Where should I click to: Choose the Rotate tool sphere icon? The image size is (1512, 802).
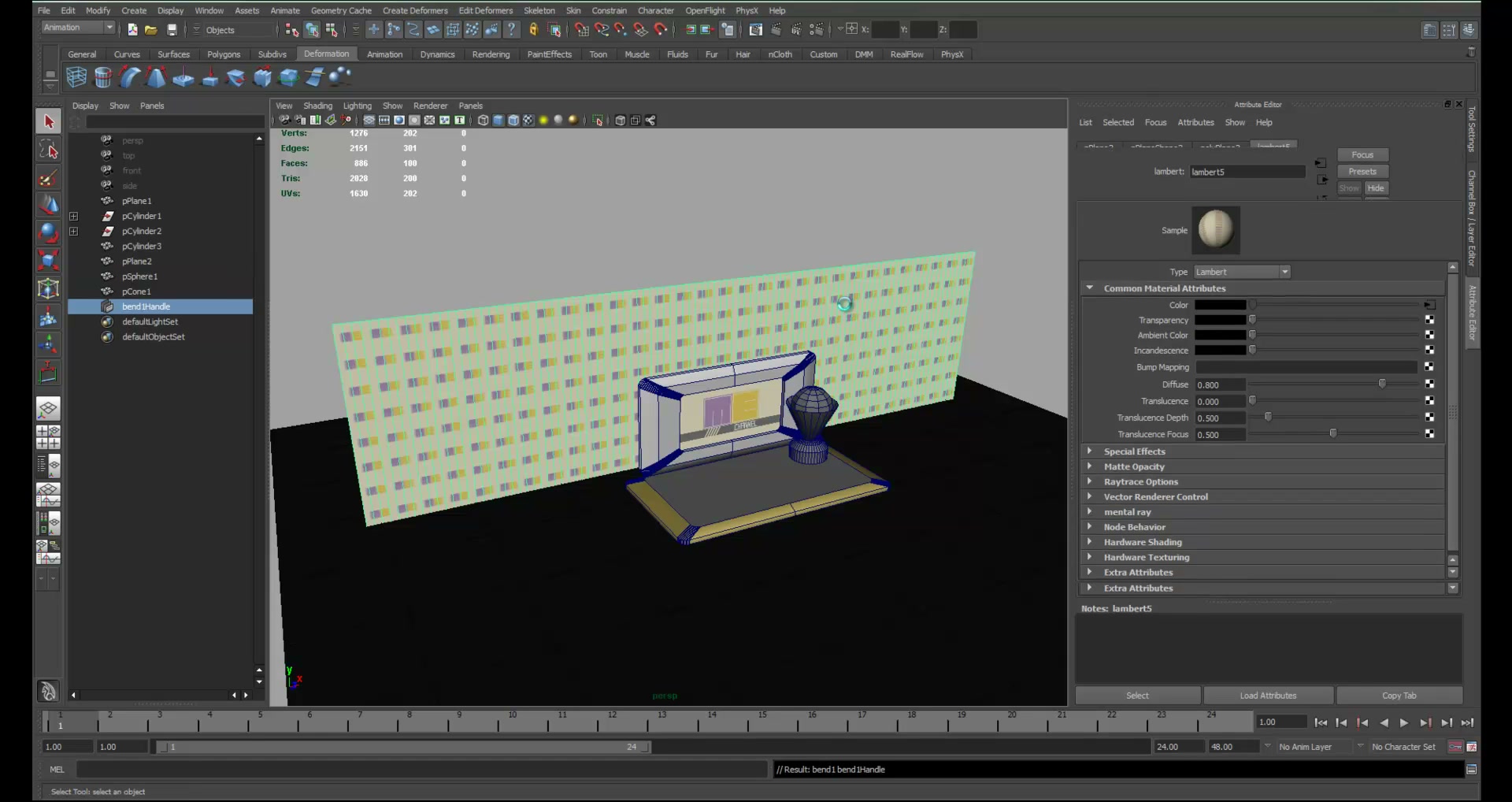[x=48, y=232]
